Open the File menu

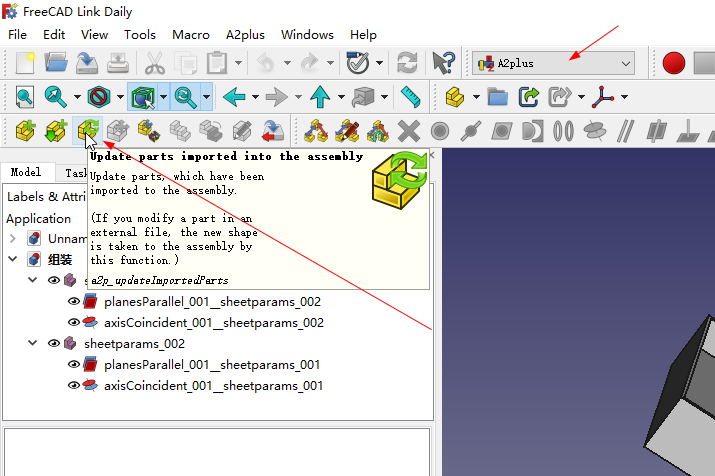[x=17, y=35]
